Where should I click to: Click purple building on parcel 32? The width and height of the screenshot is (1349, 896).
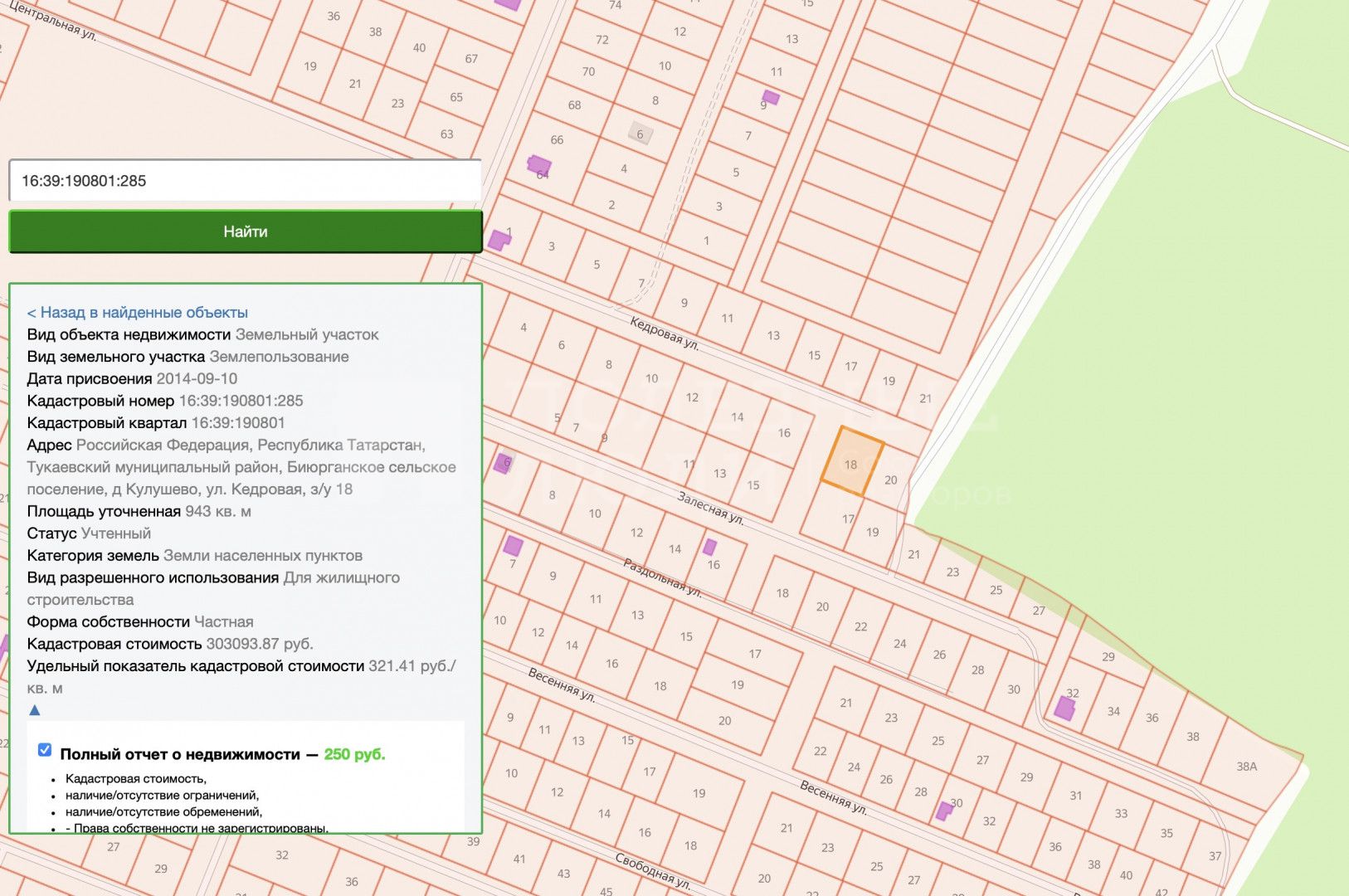coord(1064,709)
